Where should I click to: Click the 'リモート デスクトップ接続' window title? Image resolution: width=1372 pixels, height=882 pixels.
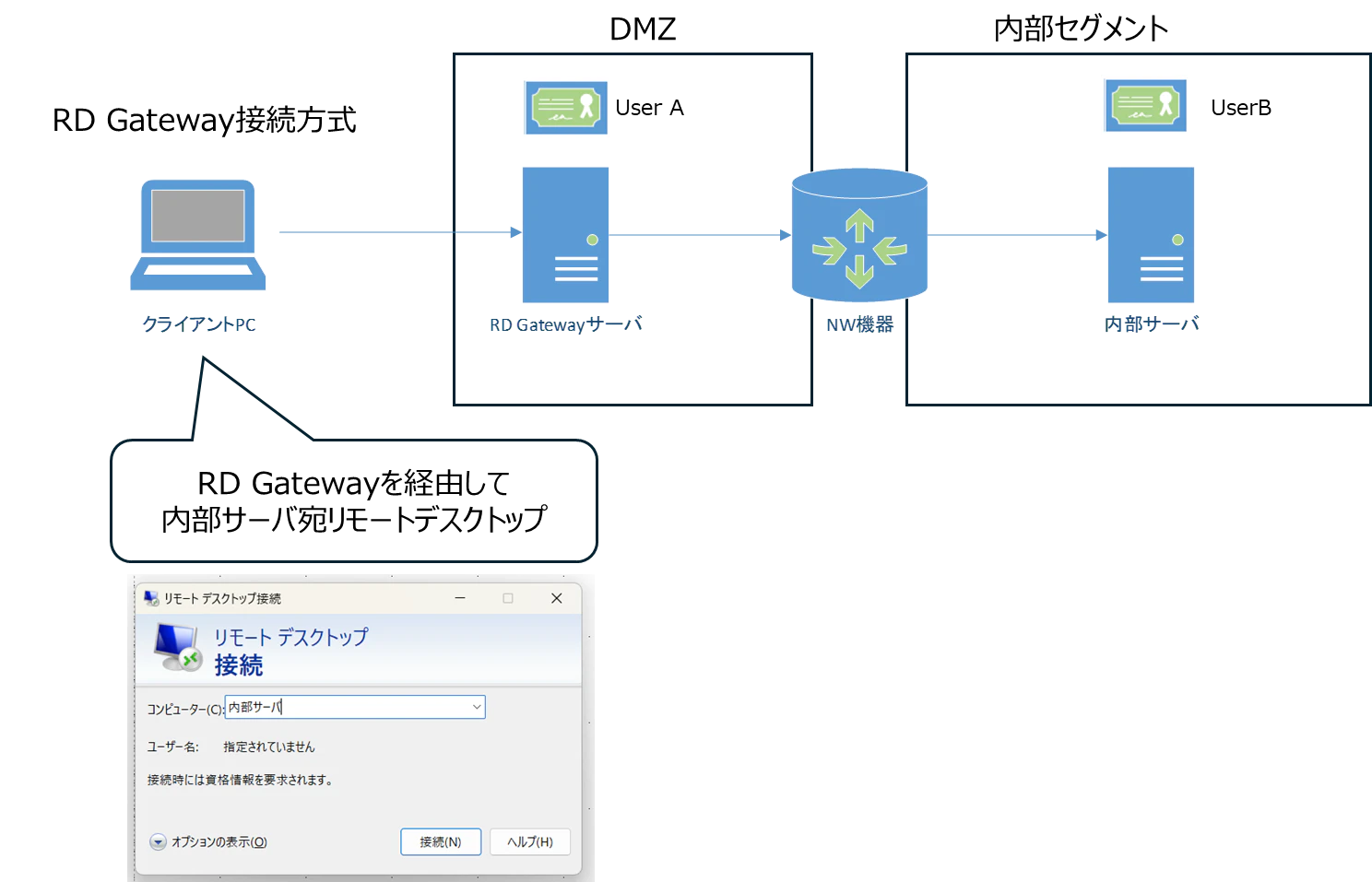(x=222, y=599)
